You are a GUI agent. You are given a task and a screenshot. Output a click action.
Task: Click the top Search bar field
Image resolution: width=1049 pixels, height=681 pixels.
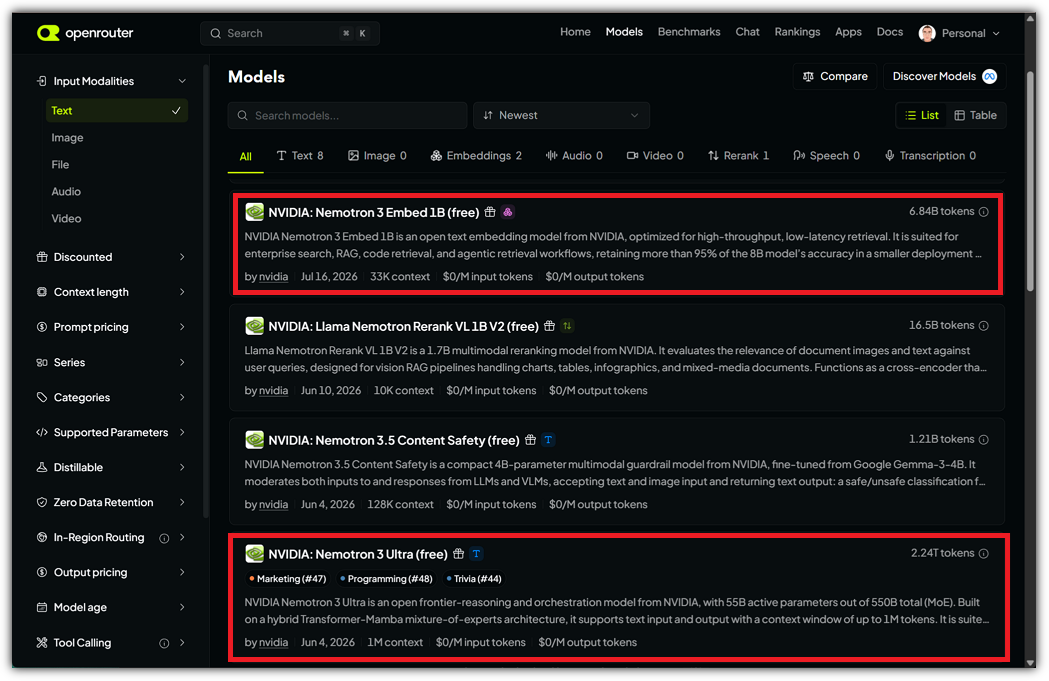coord(290,33)
